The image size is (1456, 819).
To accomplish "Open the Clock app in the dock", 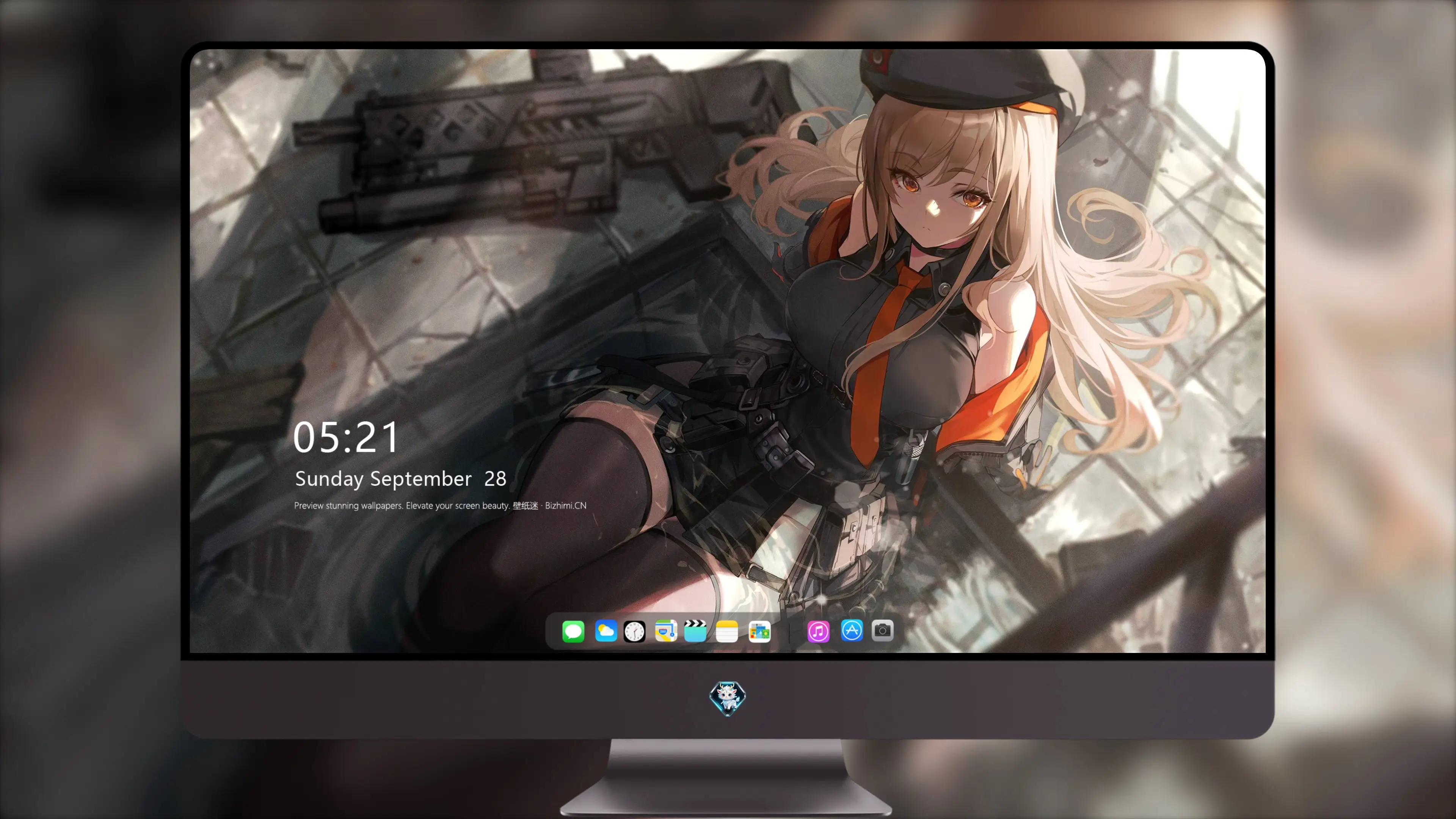I will pyautogui.click(x=634, y=631).
